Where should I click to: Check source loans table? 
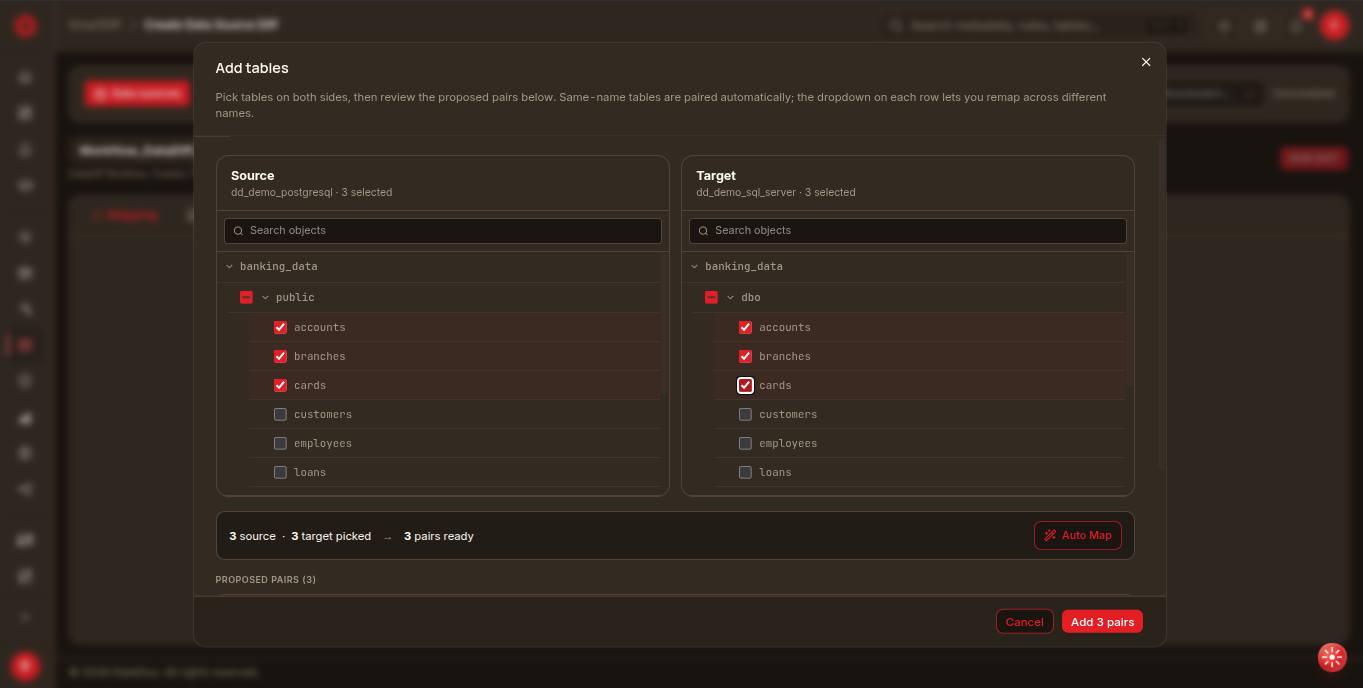(280, 472)
